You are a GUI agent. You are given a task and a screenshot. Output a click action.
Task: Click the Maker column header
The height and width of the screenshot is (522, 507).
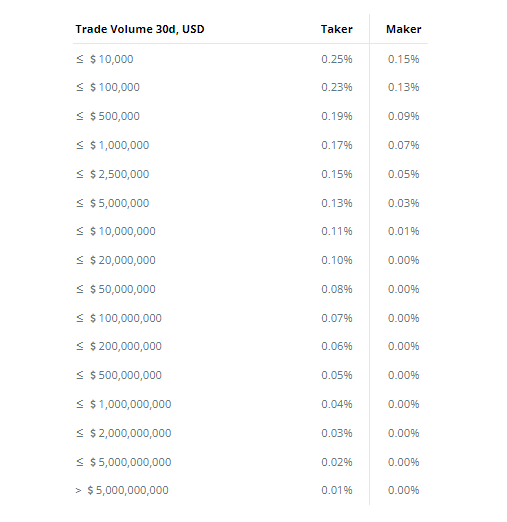(x=403, y=29)
